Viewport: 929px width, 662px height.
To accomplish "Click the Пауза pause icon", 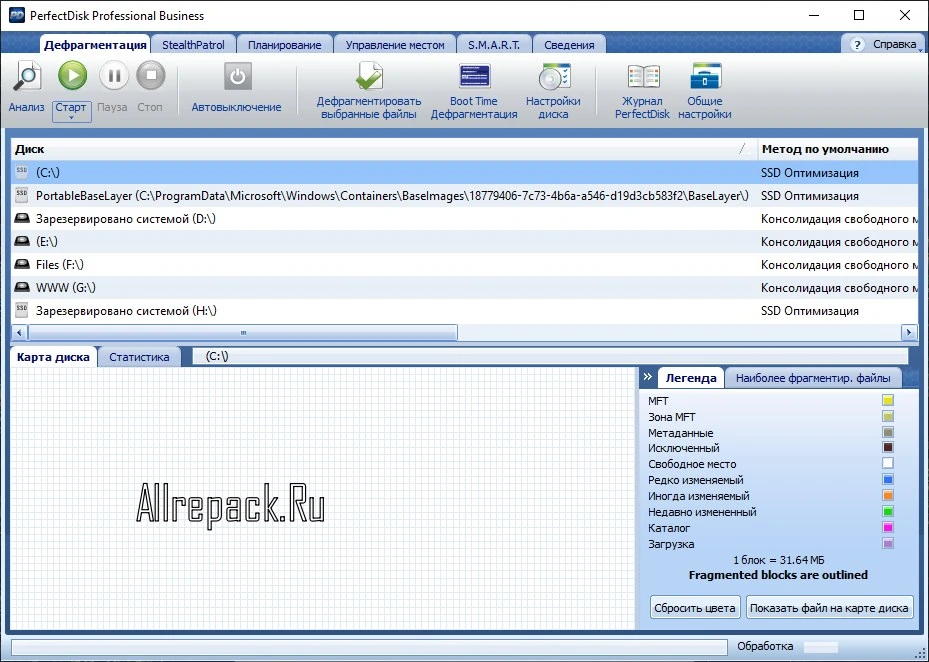I will (114, 76).
